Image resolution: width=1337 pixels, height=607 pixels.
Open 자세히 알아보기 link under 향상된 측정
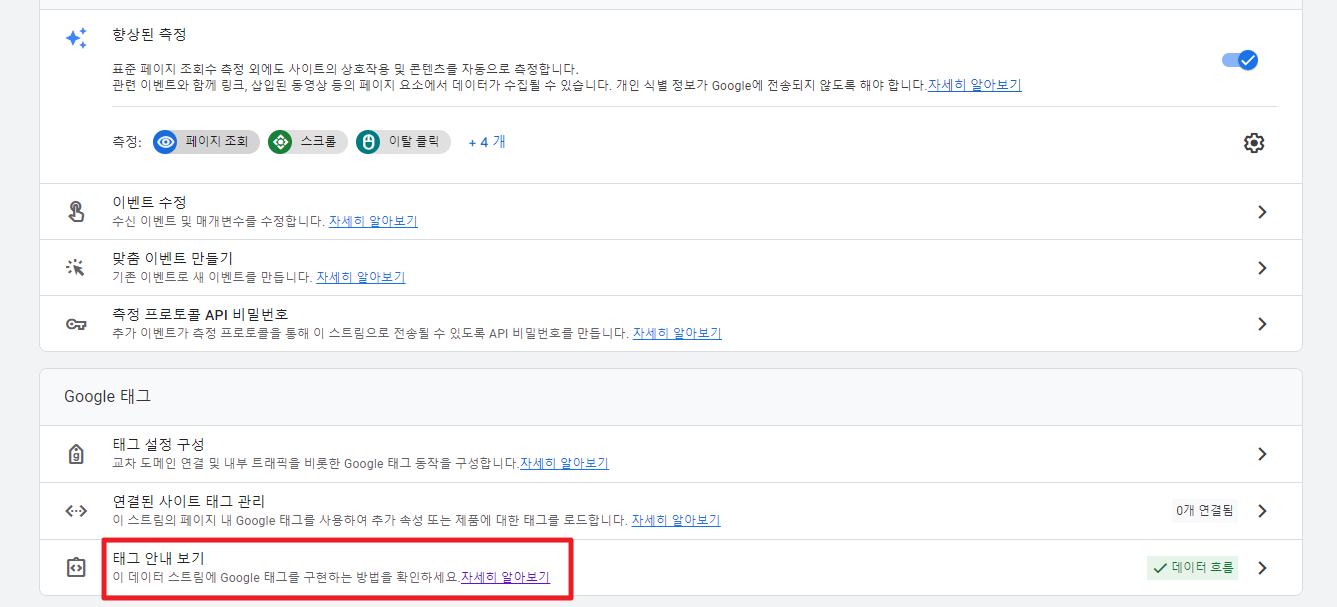tap(974, 84)
